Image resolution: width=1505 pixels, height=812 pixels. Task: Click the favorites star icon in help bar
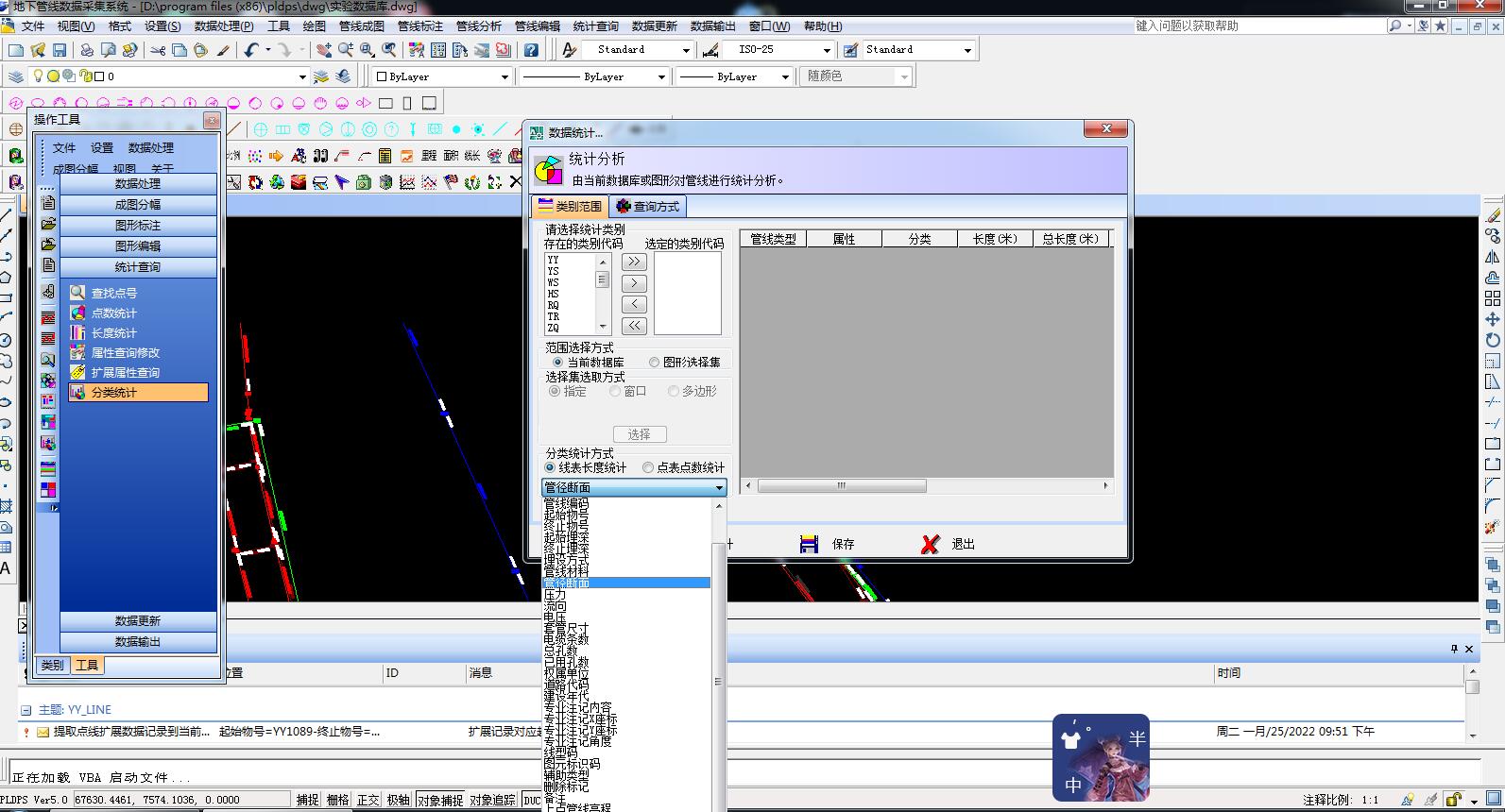[1440, 26]
